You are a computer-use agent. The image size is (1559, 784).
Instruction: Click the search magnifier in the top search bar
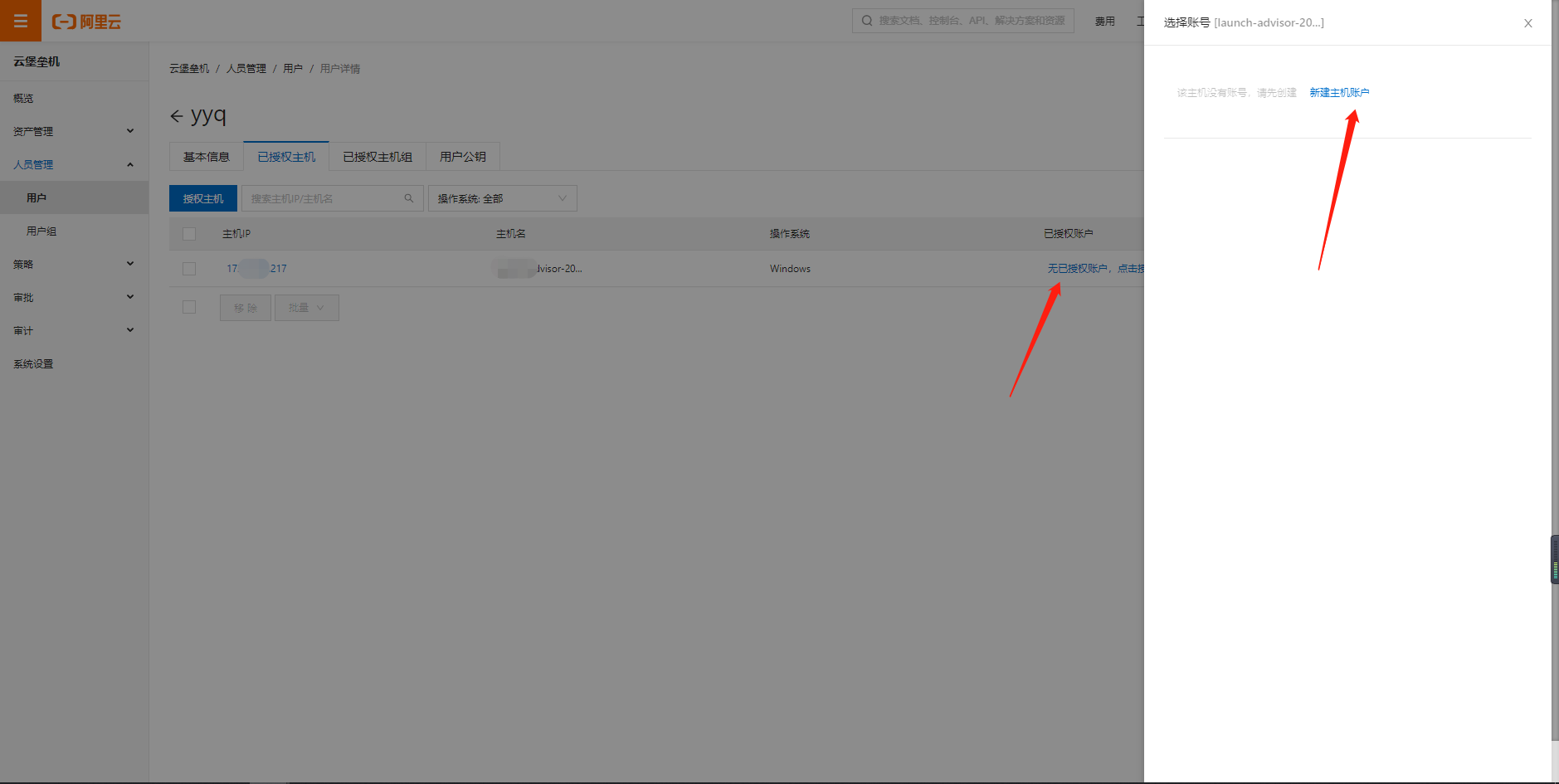pyautogui.click(x=867, y=21)
